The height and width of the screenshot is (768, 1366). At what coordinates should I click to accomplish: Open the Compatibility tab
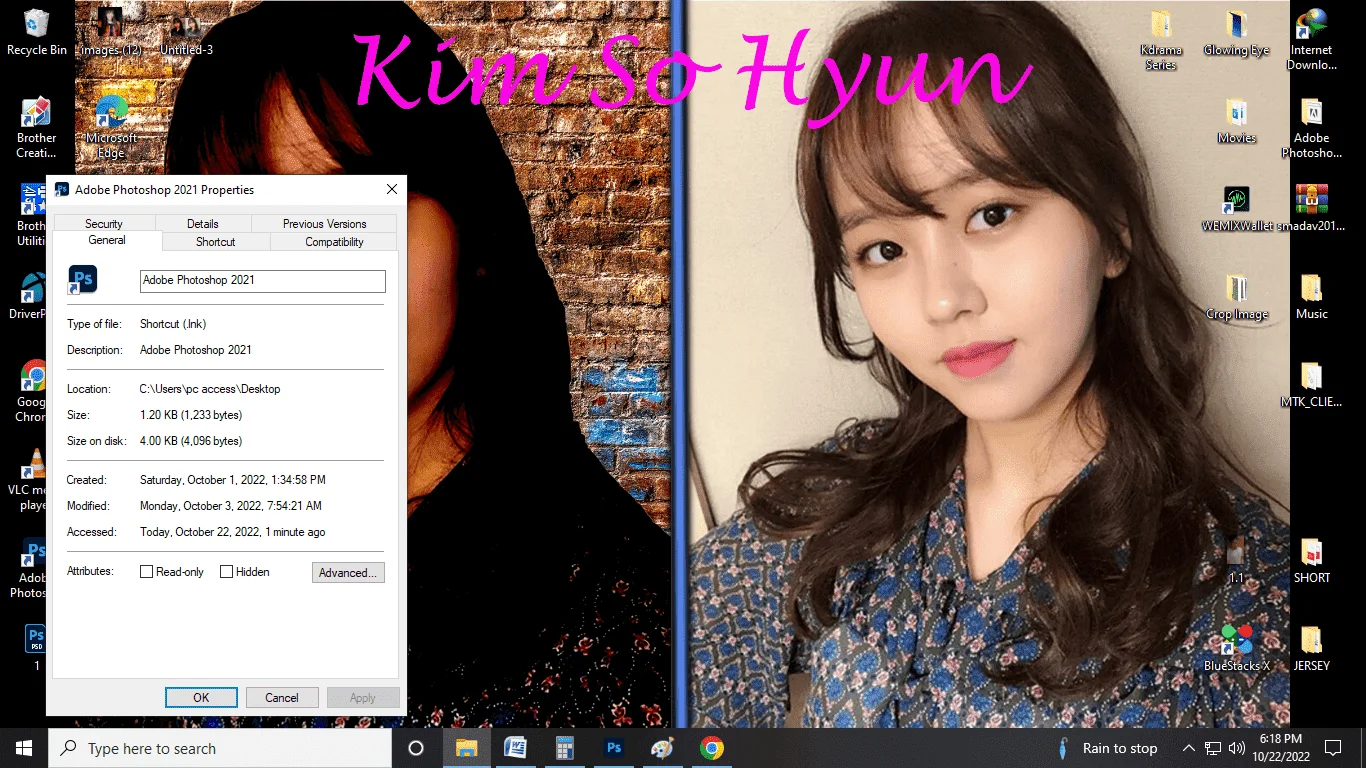coord(334,242)
